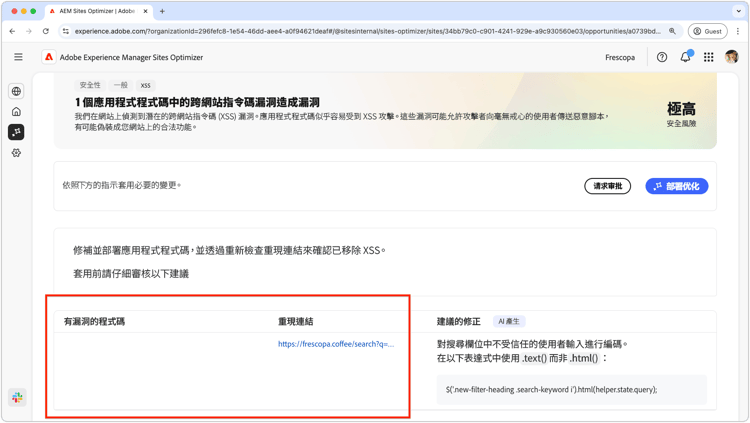The image size is (750, 423).
Task: Click the Adobe logo icon
Action: (49, 57)
